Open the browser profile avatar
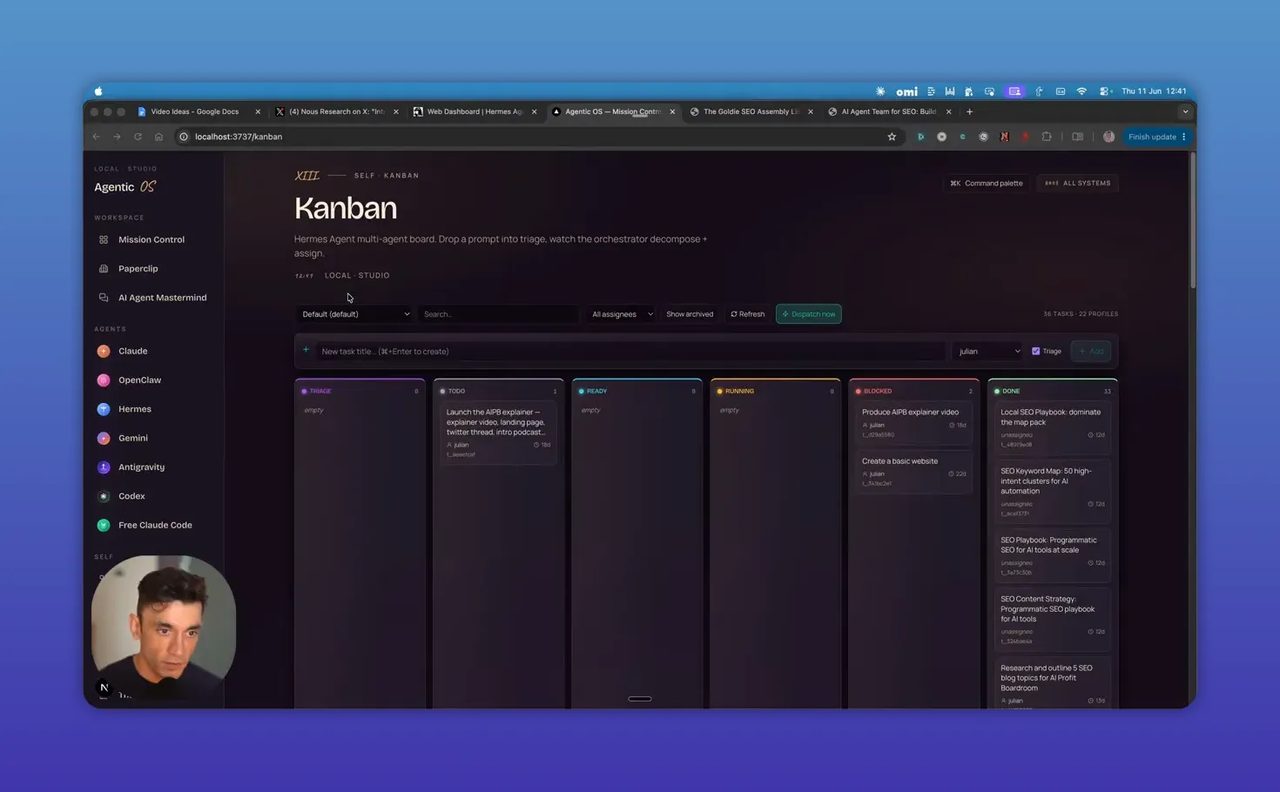1280x792 pixels. coord(1109,137)
